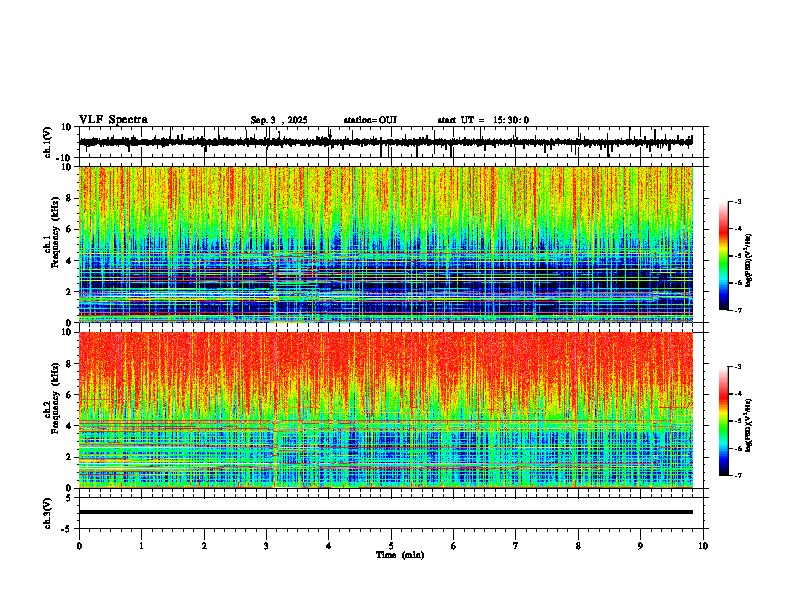Click inside the ch.2 spectrogram plot
Image resolution: width=792 pixels, height=612 pixels.
386,410
